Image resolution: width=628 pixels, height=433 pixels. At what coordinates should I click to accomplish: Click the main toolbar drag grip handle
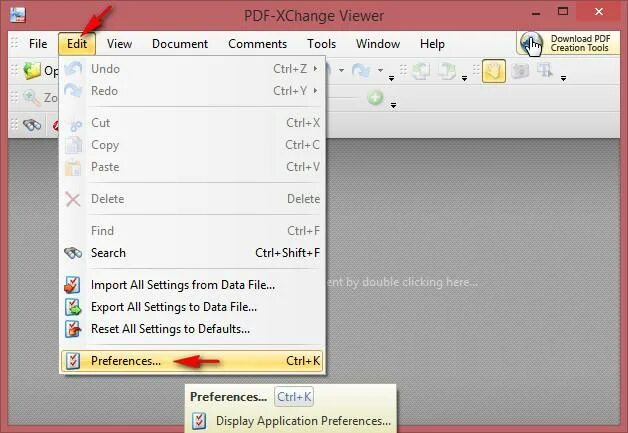(14, 70)
